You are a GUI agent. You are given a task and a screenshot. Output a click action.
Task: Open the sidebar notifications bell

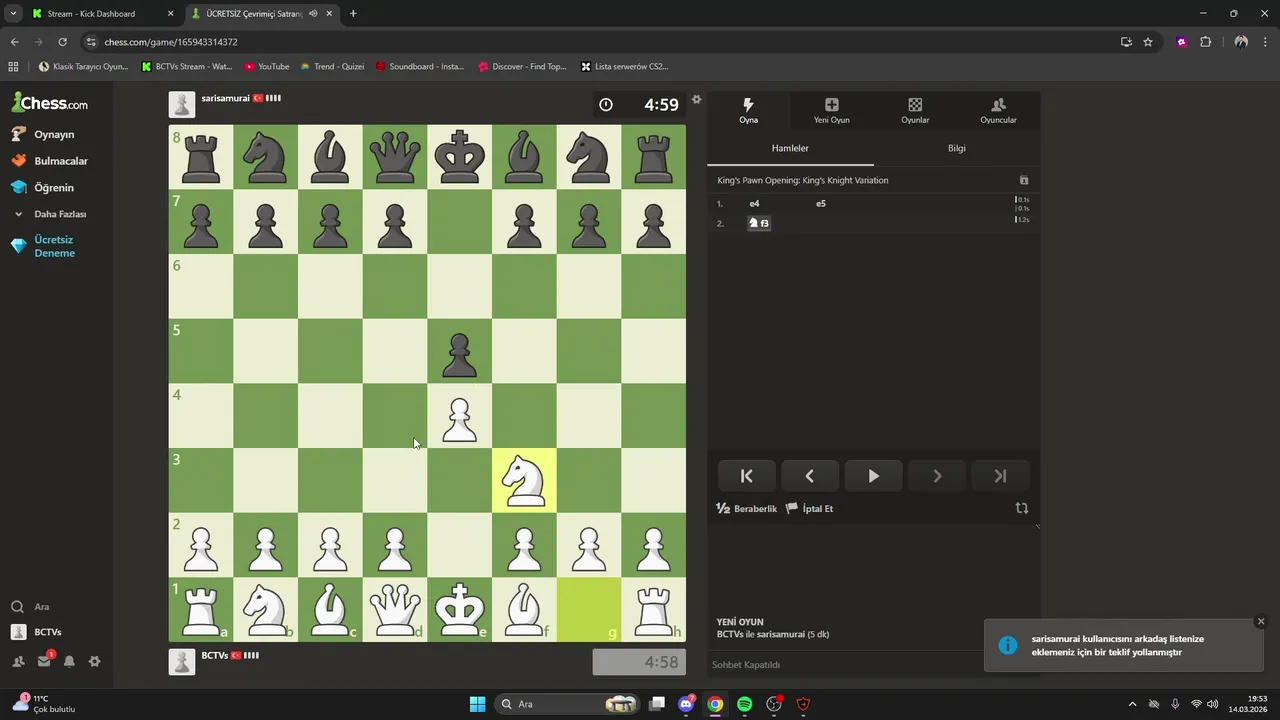point(69,661)
